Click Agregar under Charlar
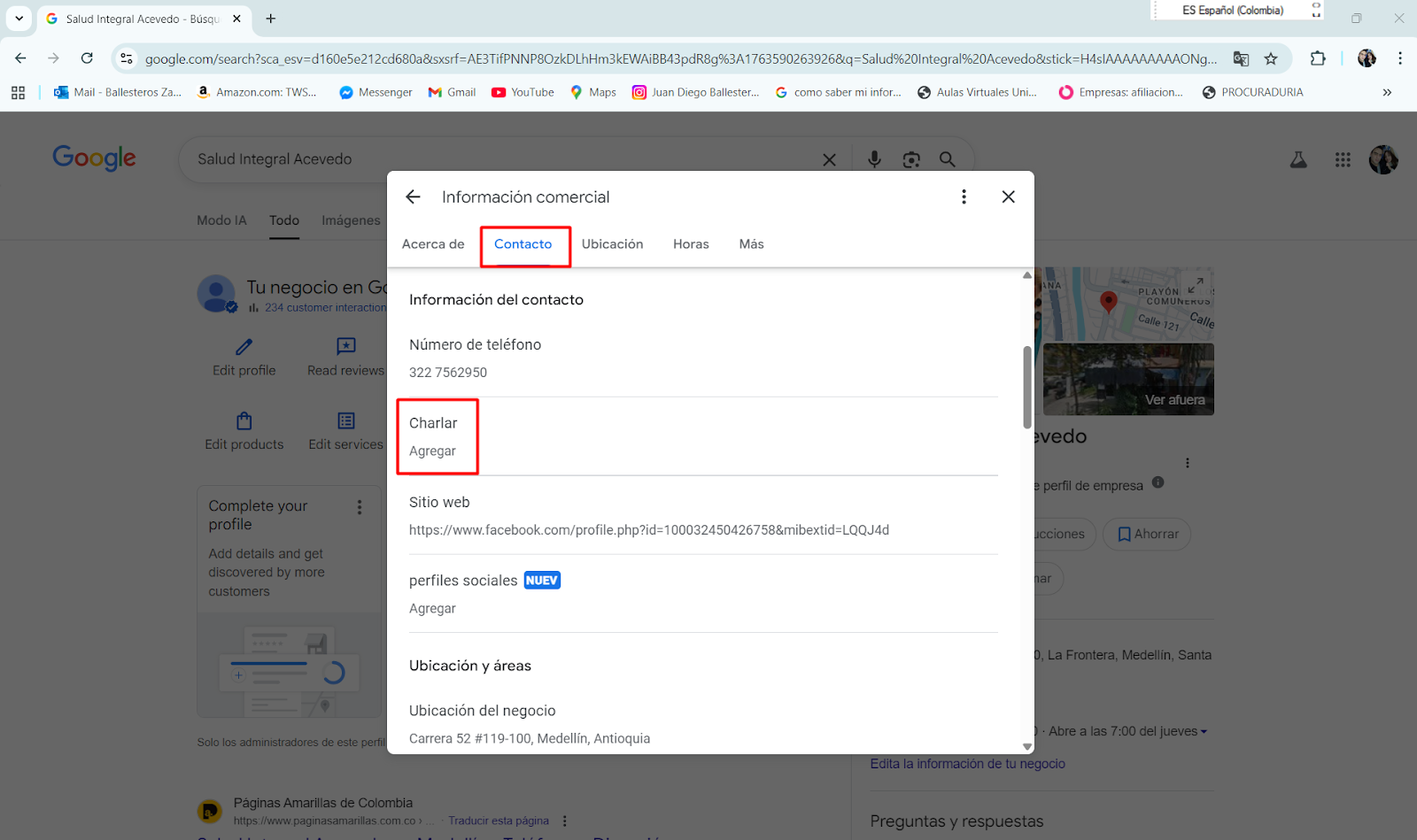This screenshot has height=840, width=1417. [x=432, y=451]
